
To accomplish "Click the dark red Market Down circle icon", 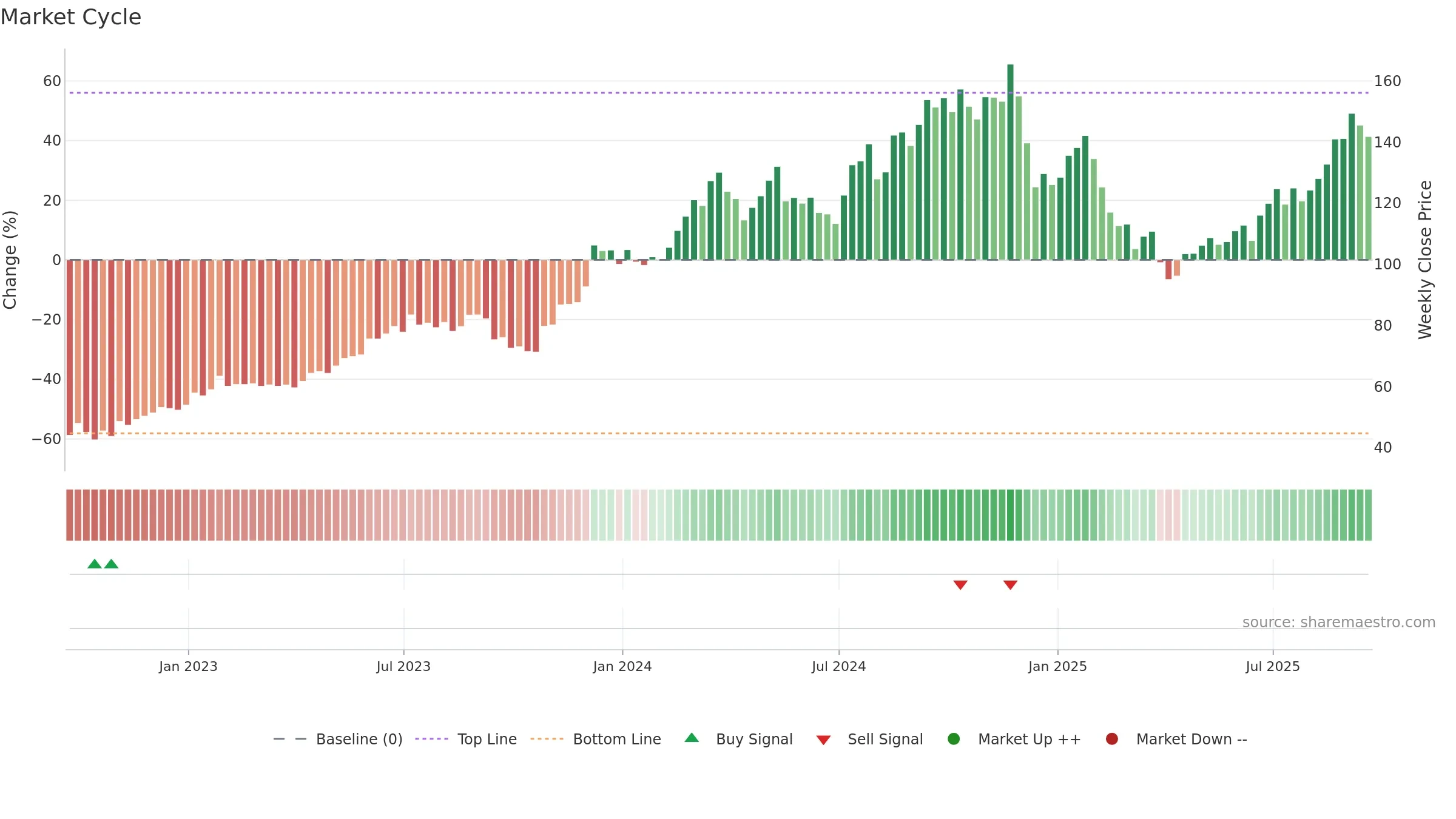I will point(1112,739).
